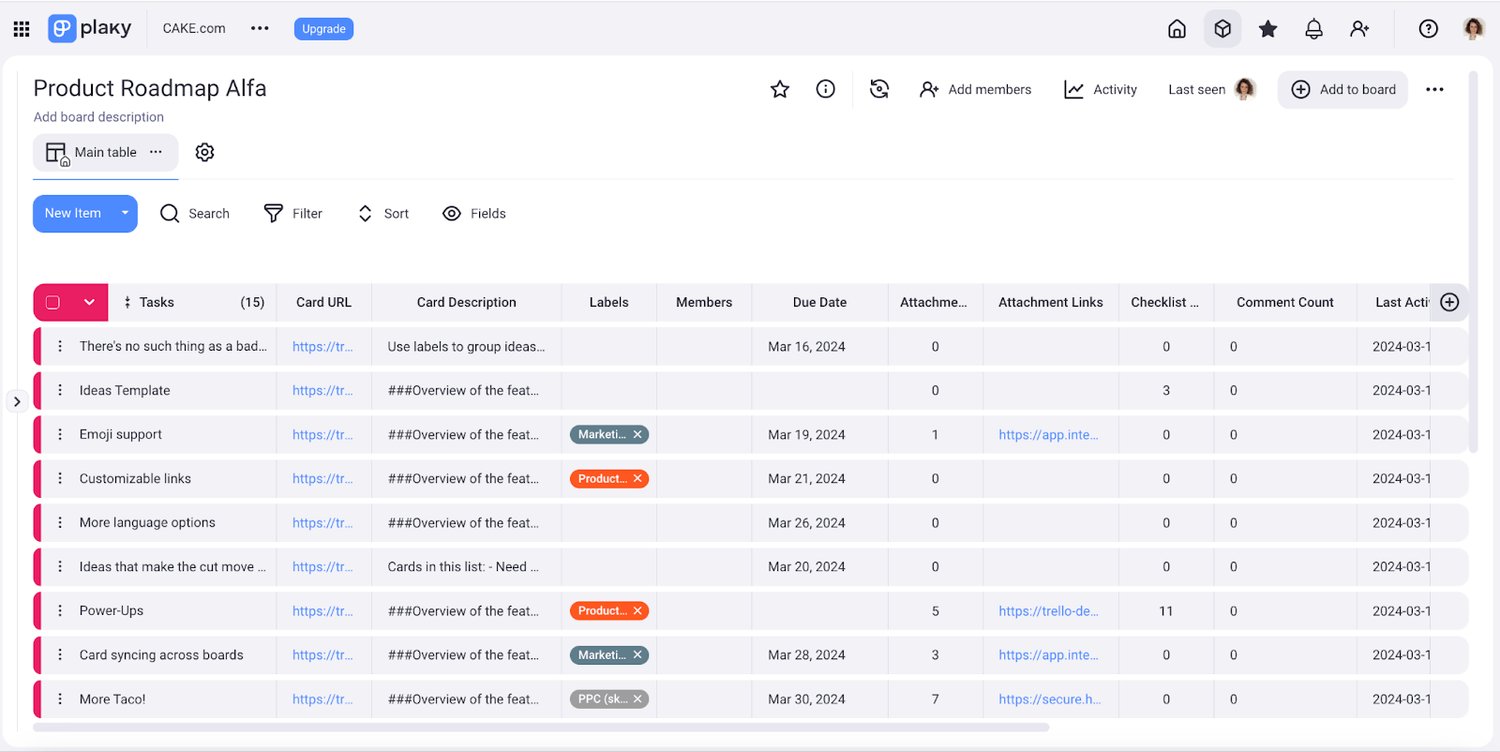This screenshot has width=1500, height=752.
Task: Expand the left sidebar arrow
Action: pyautogui.click(x=17, y=401)
